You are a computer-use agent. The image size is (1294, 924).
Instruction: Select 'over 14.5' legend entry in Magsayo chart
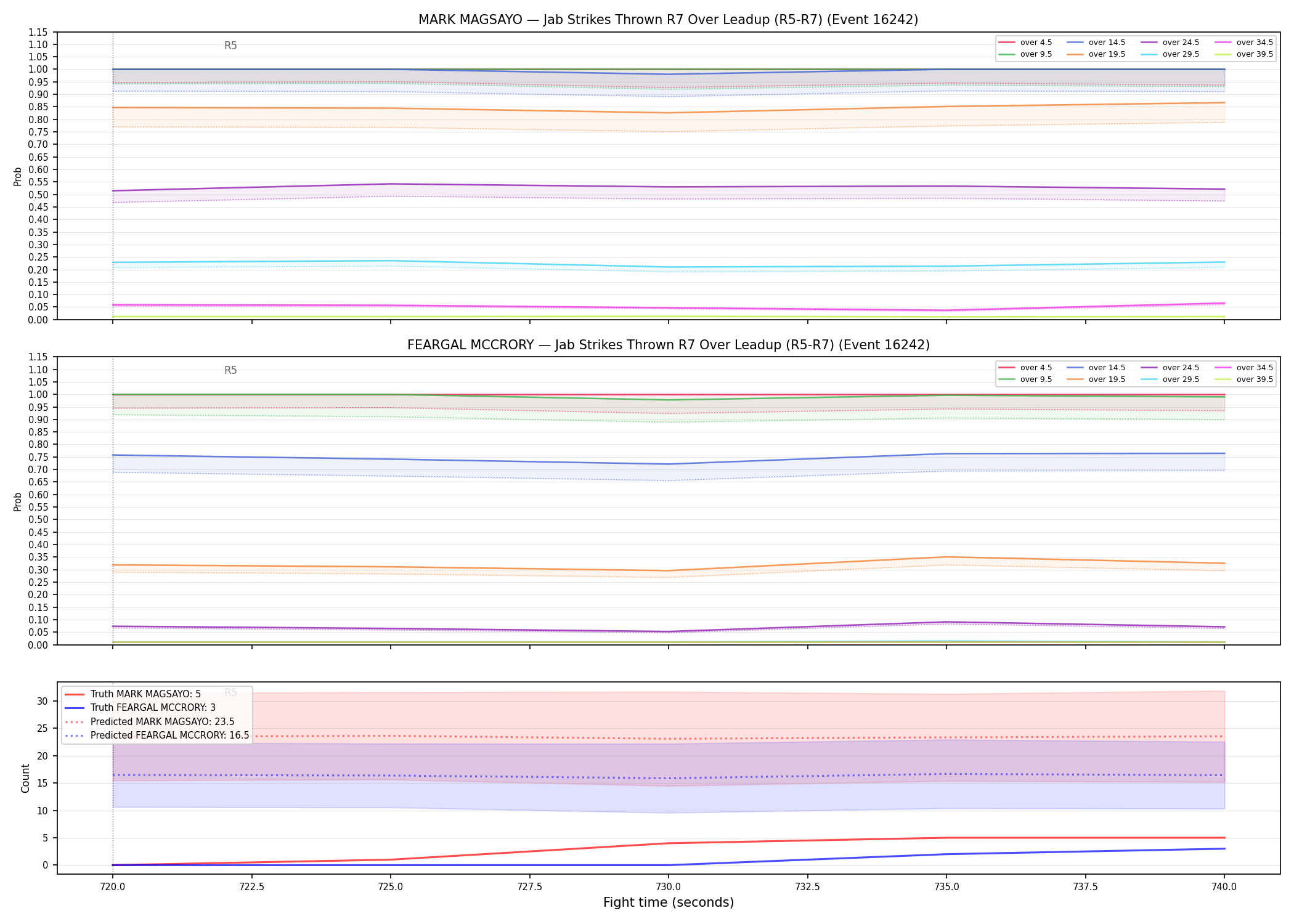(1096, 43)
